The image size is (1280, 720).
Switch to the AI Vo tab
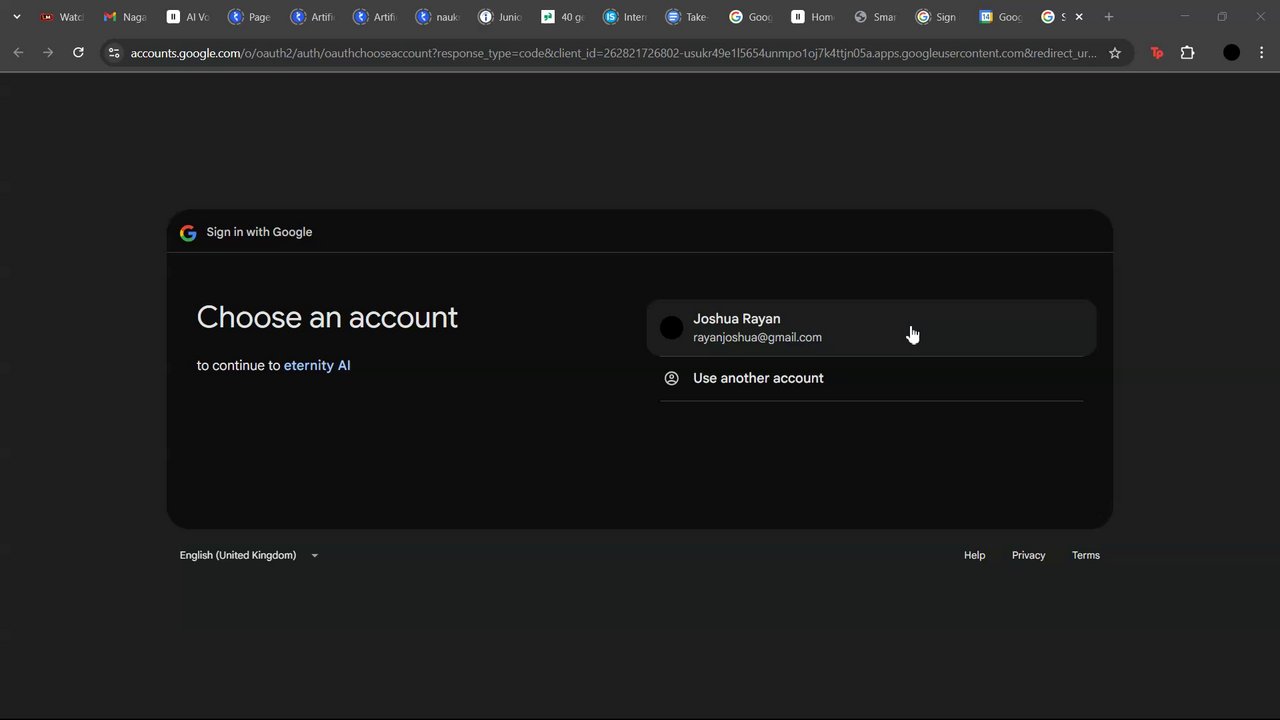click(x=189, y=17)
